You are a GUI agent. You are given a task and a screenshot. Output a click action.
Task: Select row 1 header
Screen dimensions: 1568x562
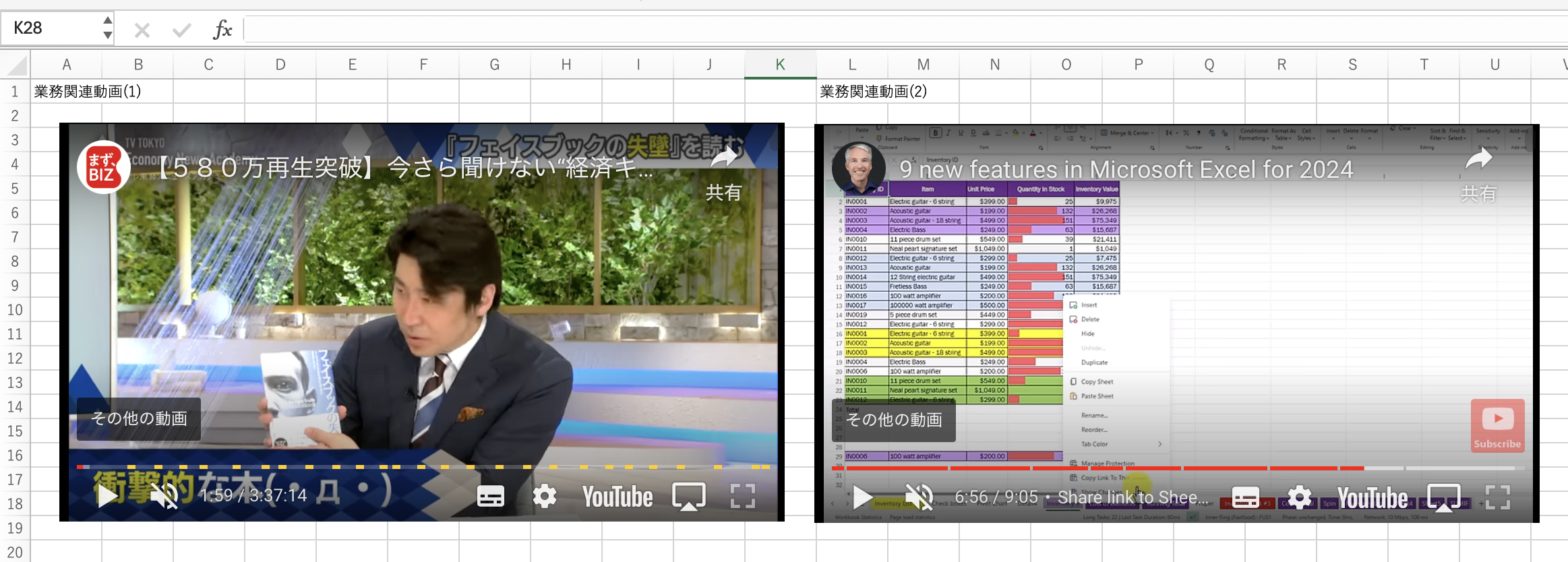pos(15,92)
